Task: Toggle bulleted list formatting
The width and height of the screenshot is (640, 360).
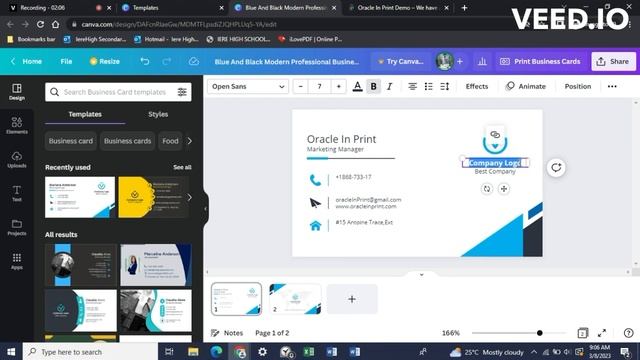Action: [x=429, y=87]
